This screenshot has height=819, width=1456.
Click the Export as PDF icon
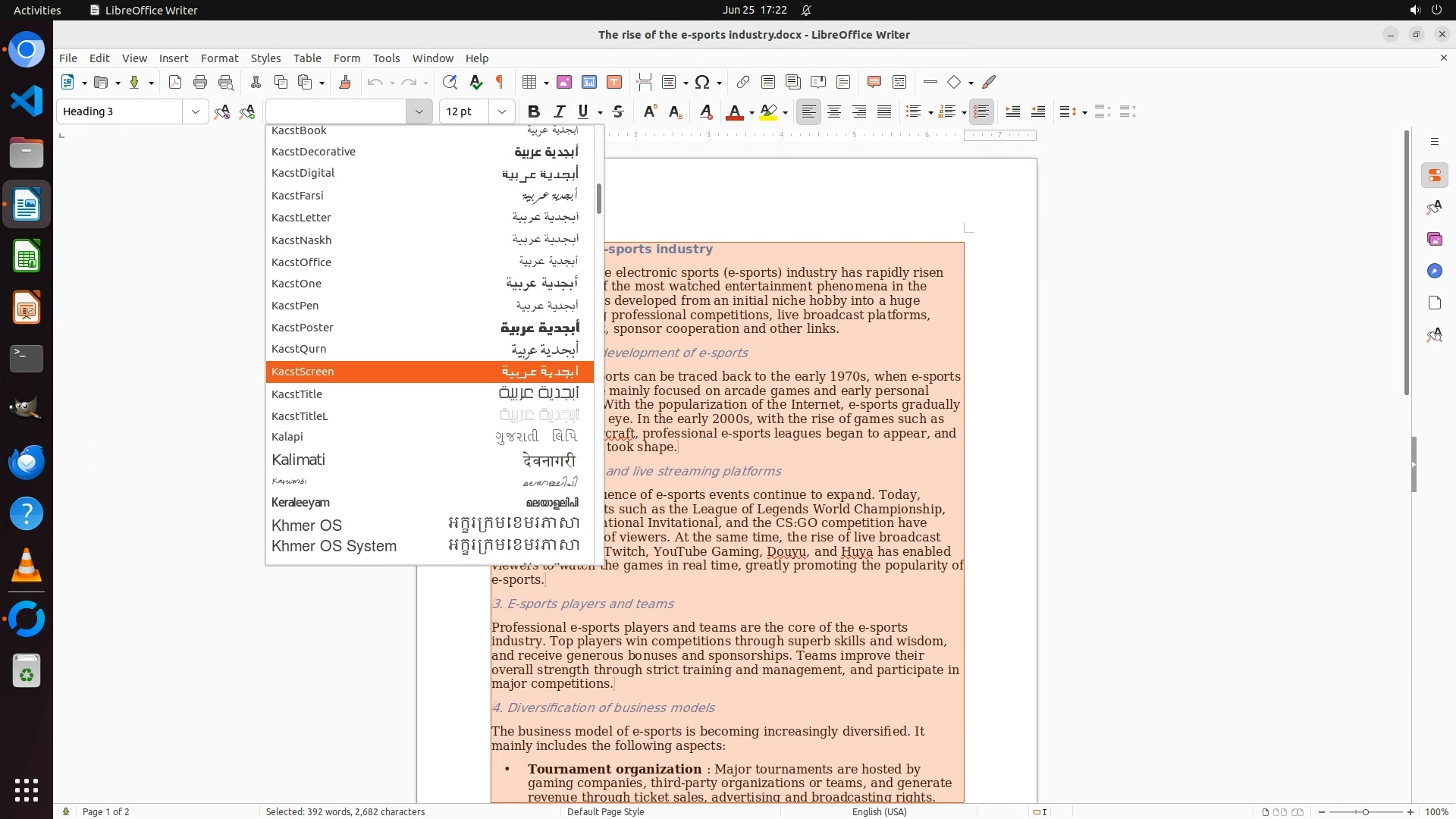click(x=175, y=82)
